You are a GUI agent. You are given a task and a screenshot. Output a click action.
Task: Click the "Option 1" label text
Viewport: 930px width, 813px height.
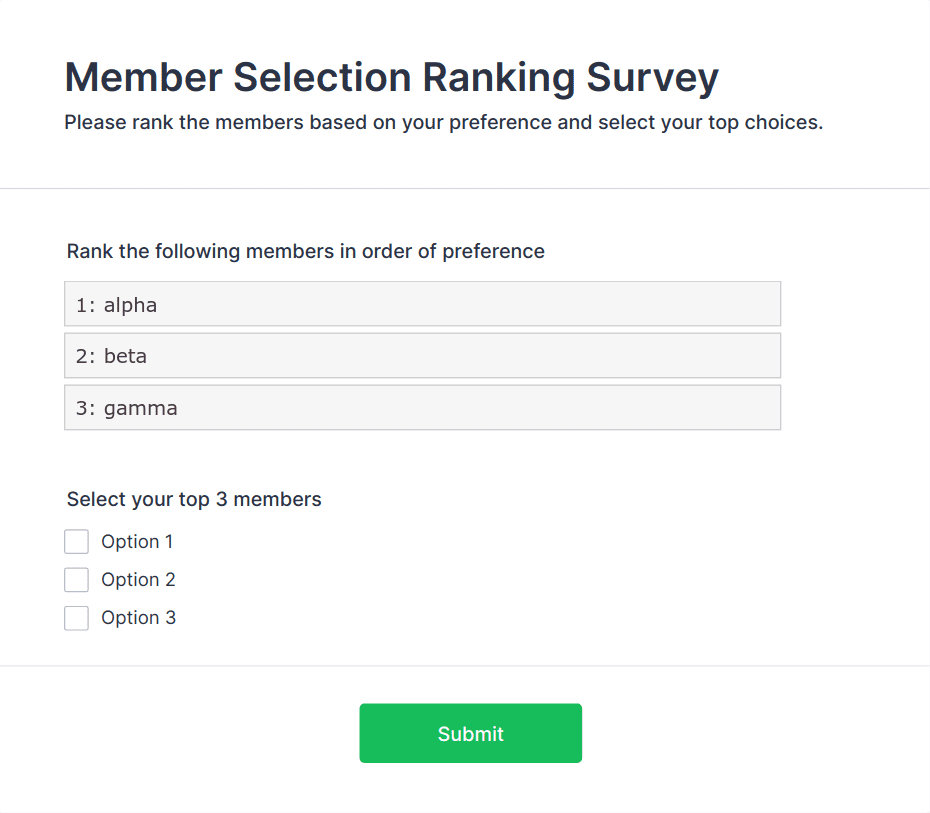pyautogui.click(x=137, y=542)
